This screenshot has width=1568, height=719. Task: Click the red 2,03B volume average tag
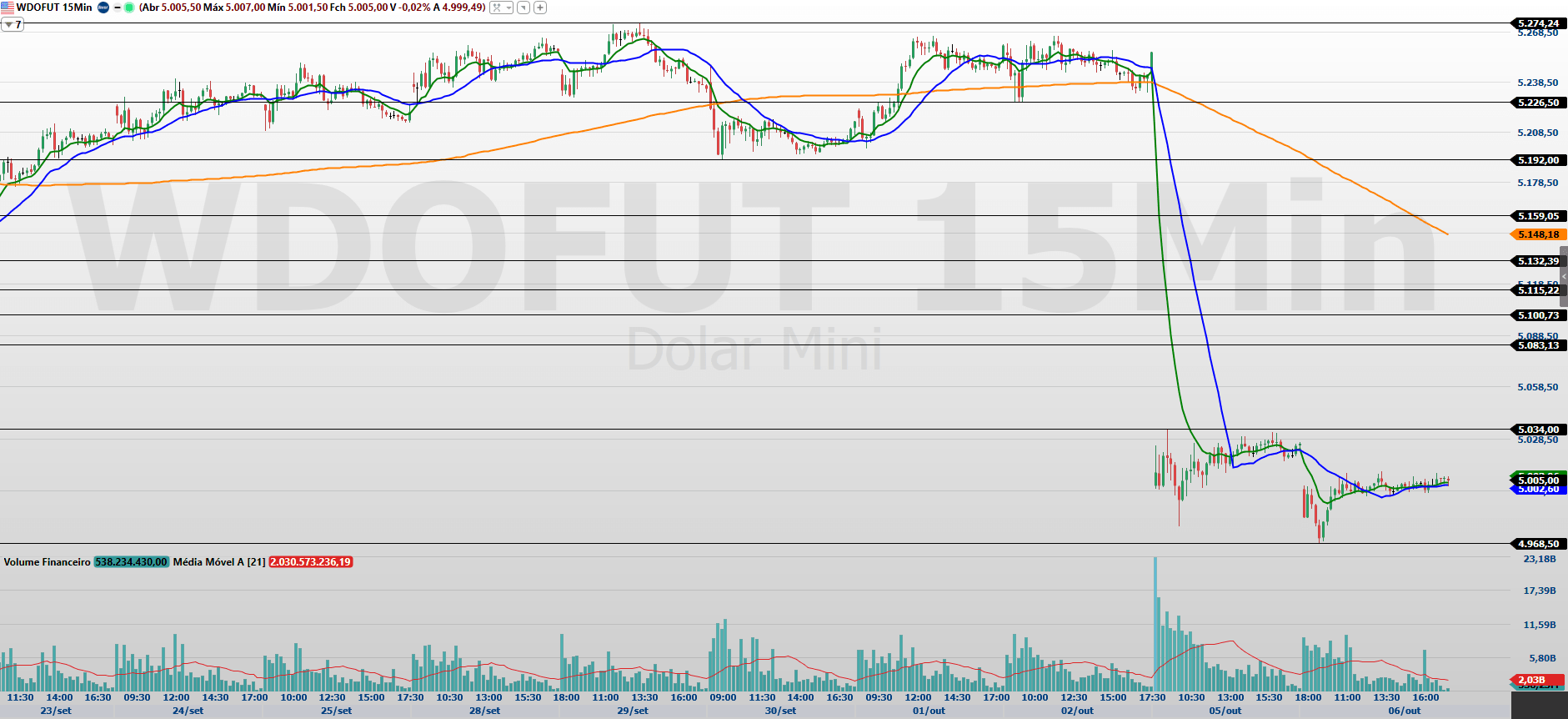[x=1538, y=680]
